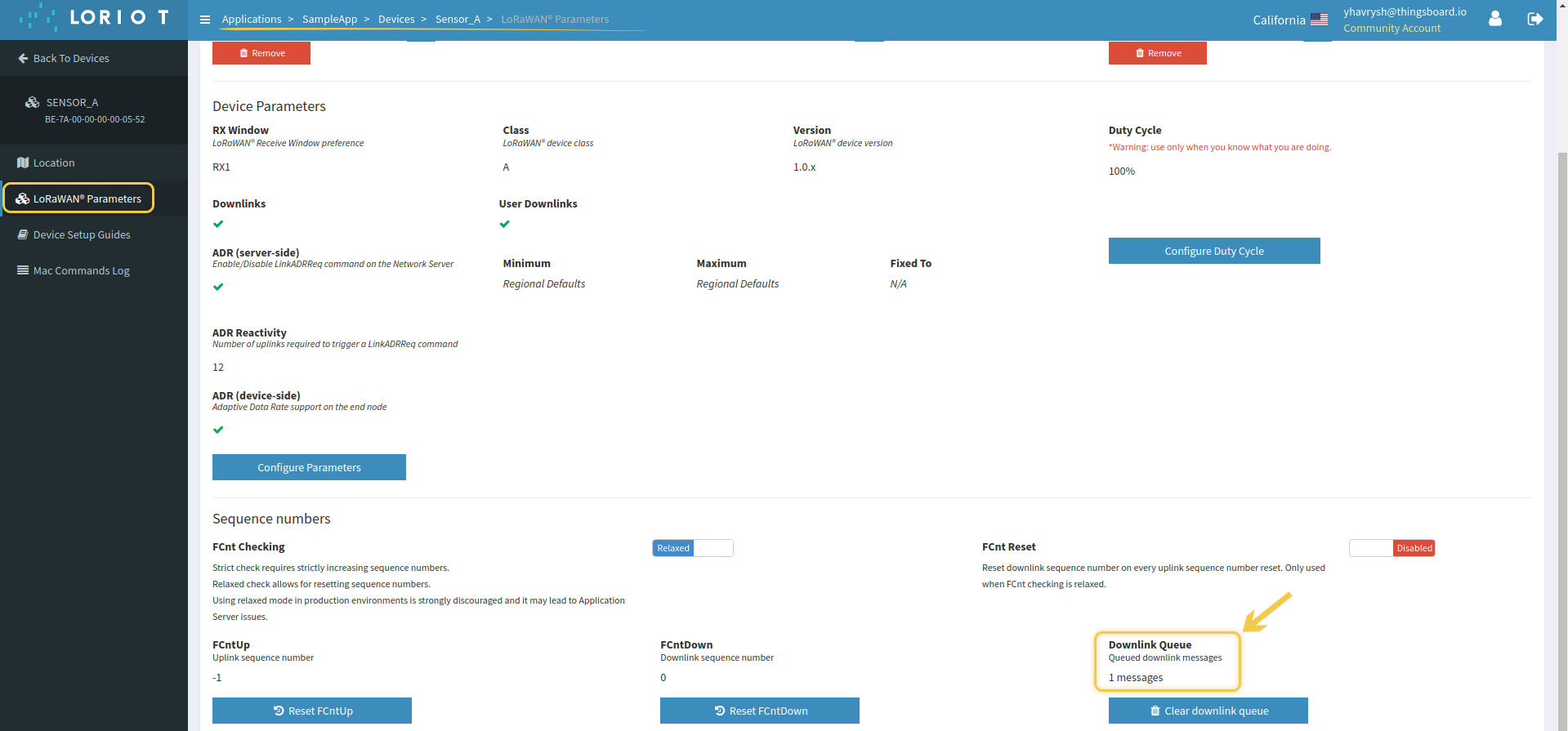Click the LORIOT logo

(x=94, y=18)
